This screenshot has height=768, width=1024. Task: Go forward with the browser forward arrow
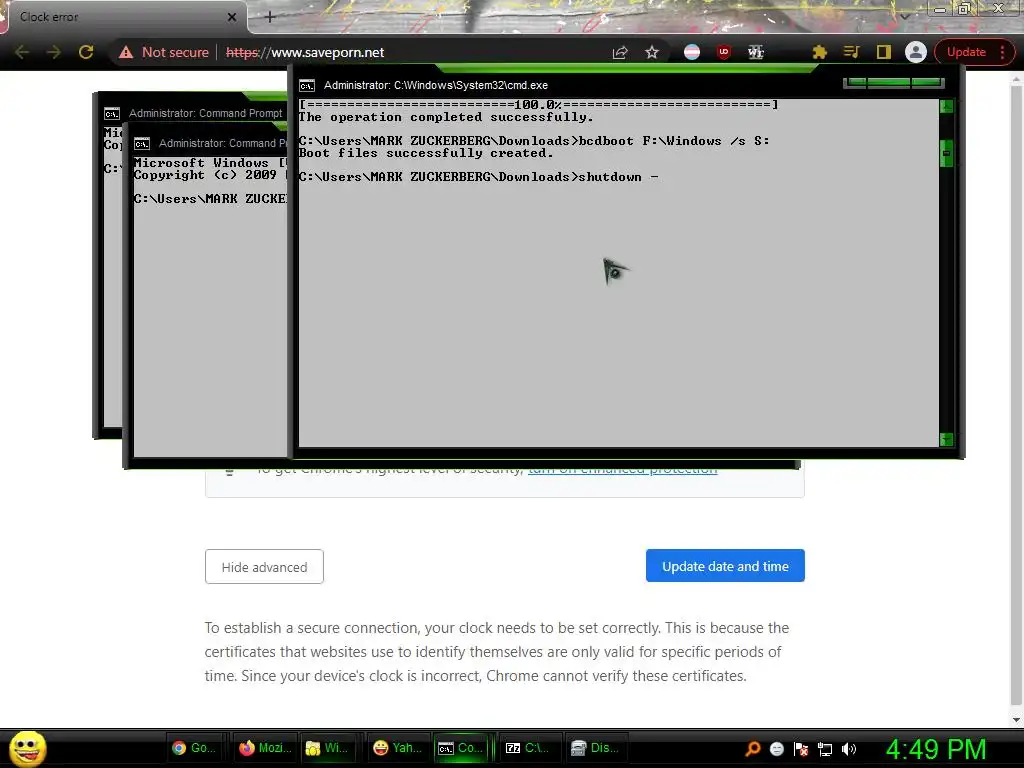[x=54, y=52]
